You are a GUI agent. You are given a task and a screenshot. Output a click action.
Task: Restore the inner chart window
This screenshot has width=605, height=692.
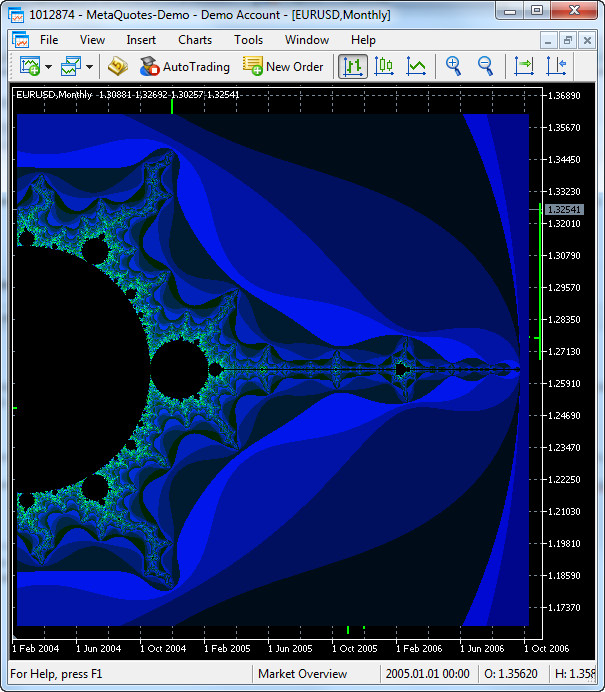(x=568, y=40)
